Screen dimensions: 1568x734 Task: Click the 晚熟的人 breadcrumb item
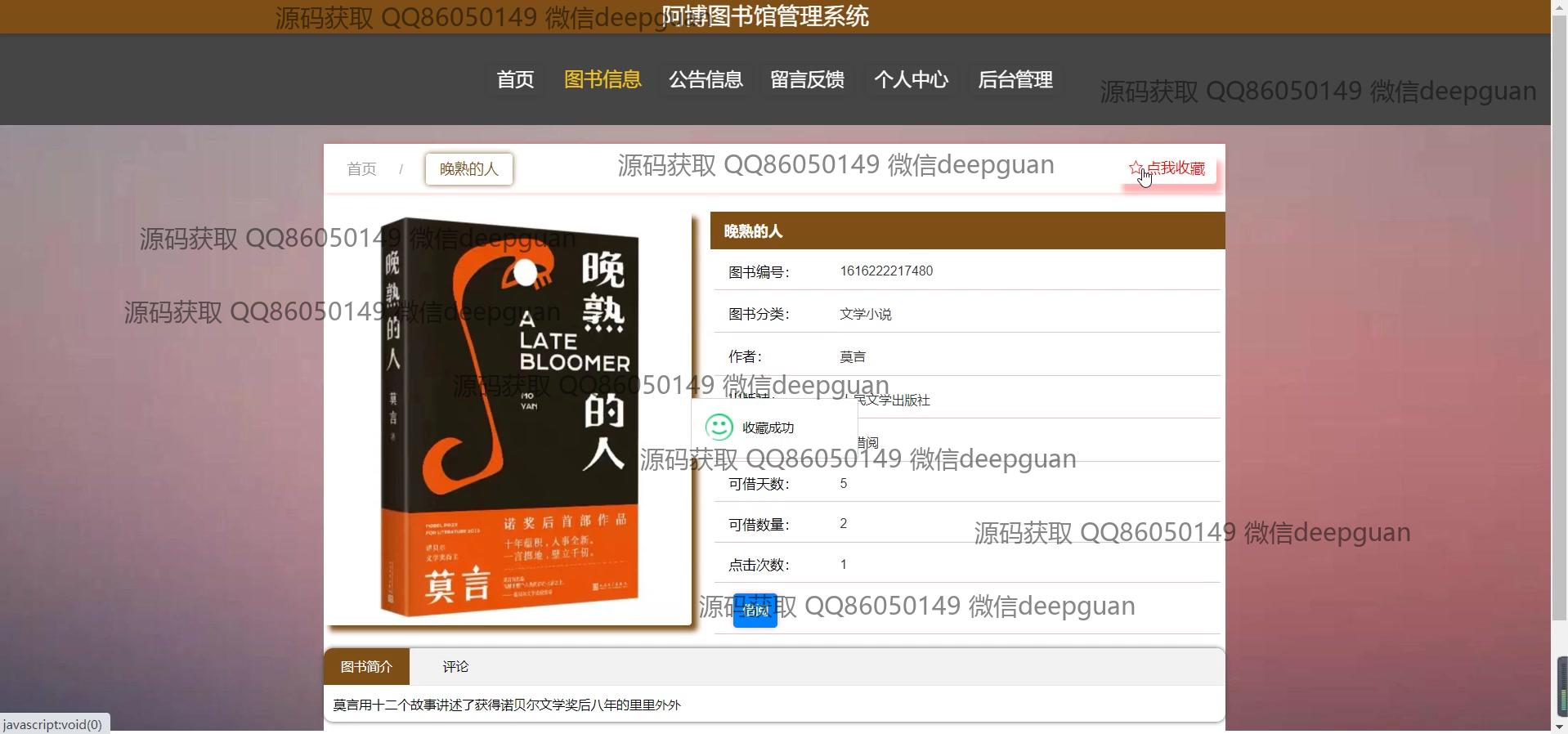pos(468,169)
